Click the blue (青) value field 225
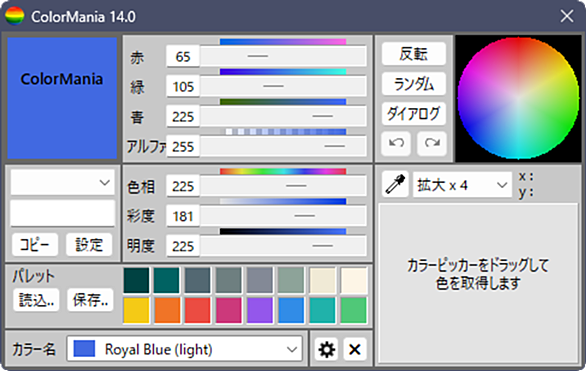This screenshot has width=586, height=371. coord(183,117)
